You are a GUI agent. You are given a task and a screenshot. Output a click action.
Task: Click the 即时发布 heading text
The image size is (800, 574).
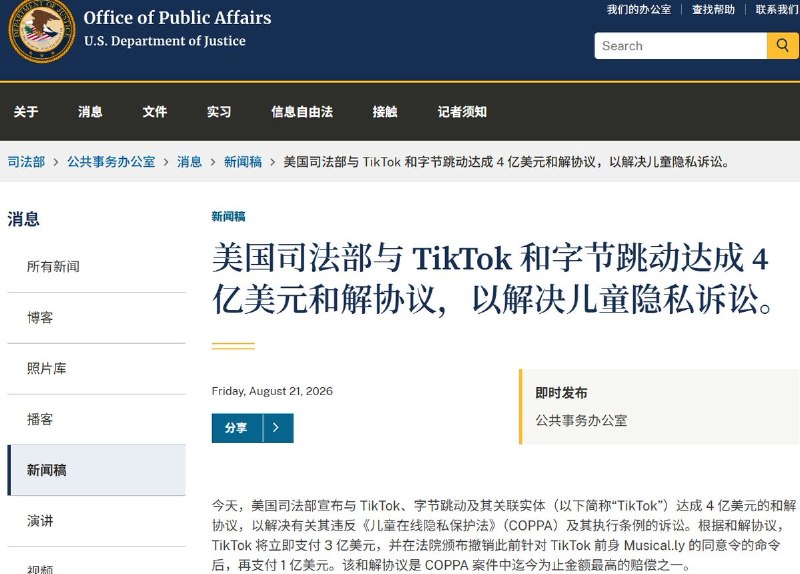pos(561,393)
